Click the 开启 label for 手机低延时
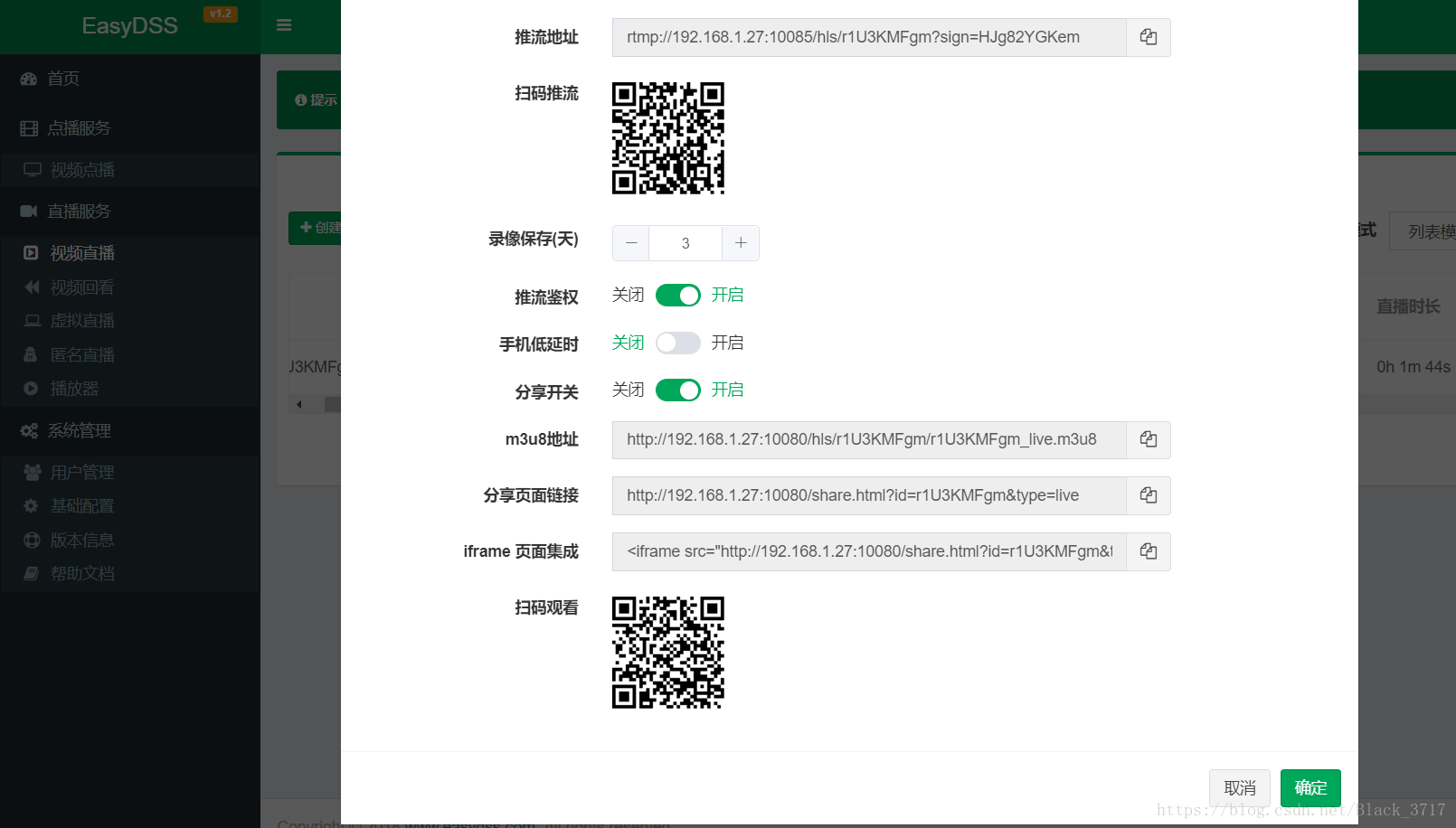Image resolution: width=1456 pixels, height=828 pixels. [x=727, y=343]
